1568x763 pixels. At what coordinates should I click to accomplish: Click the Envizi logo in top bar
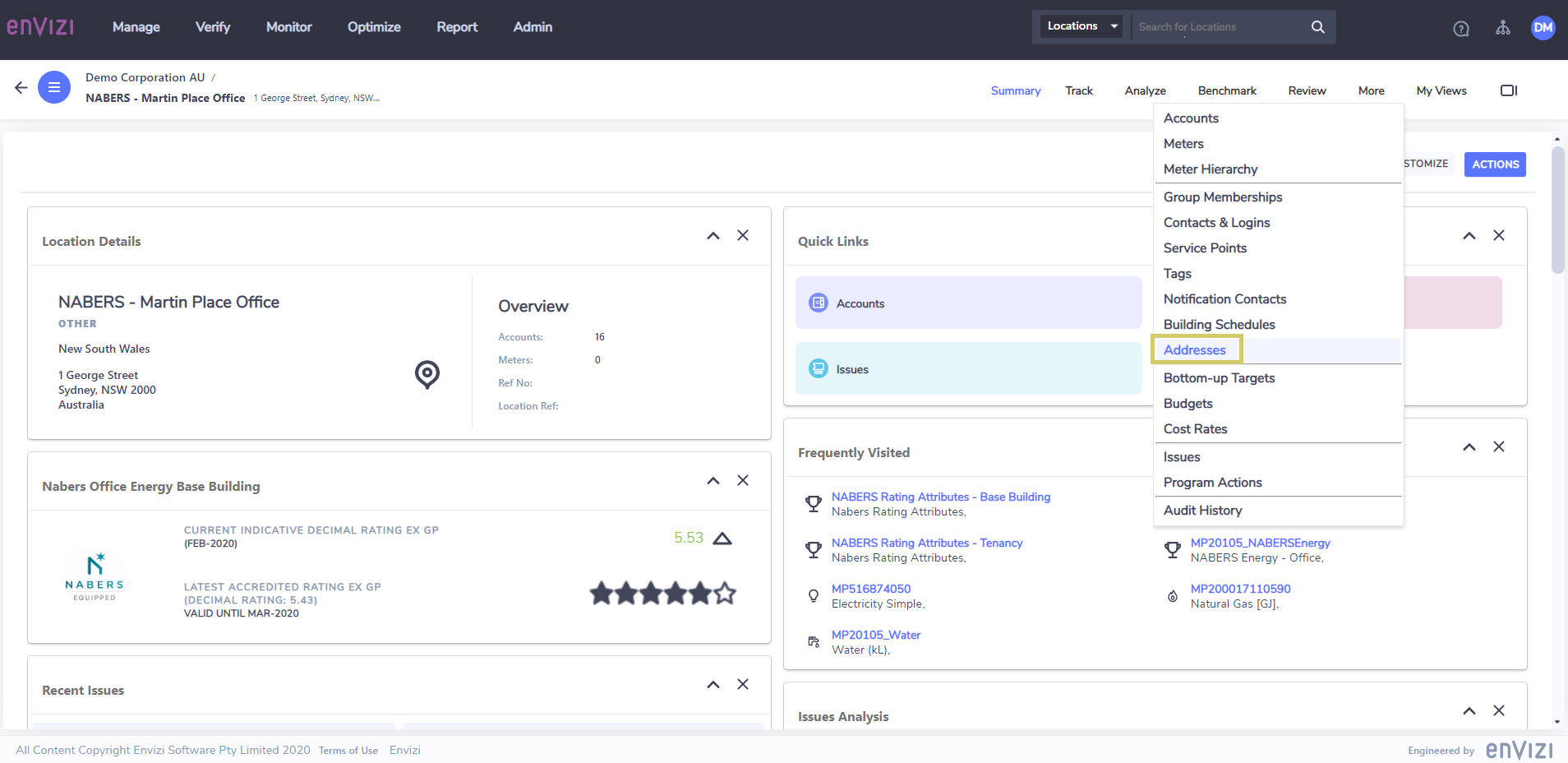40,27
